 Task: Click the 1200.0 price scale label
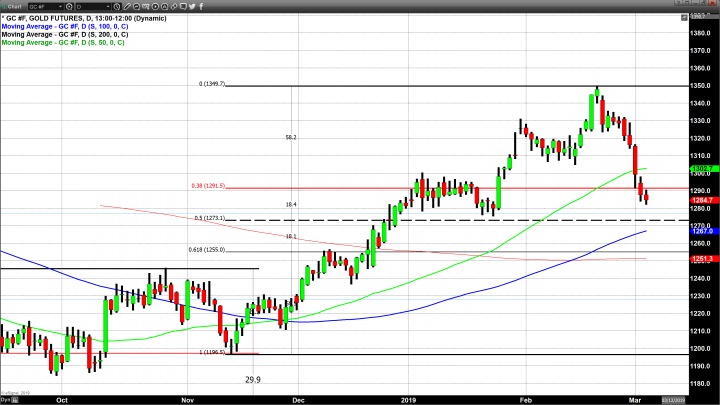tap(701, 349)
